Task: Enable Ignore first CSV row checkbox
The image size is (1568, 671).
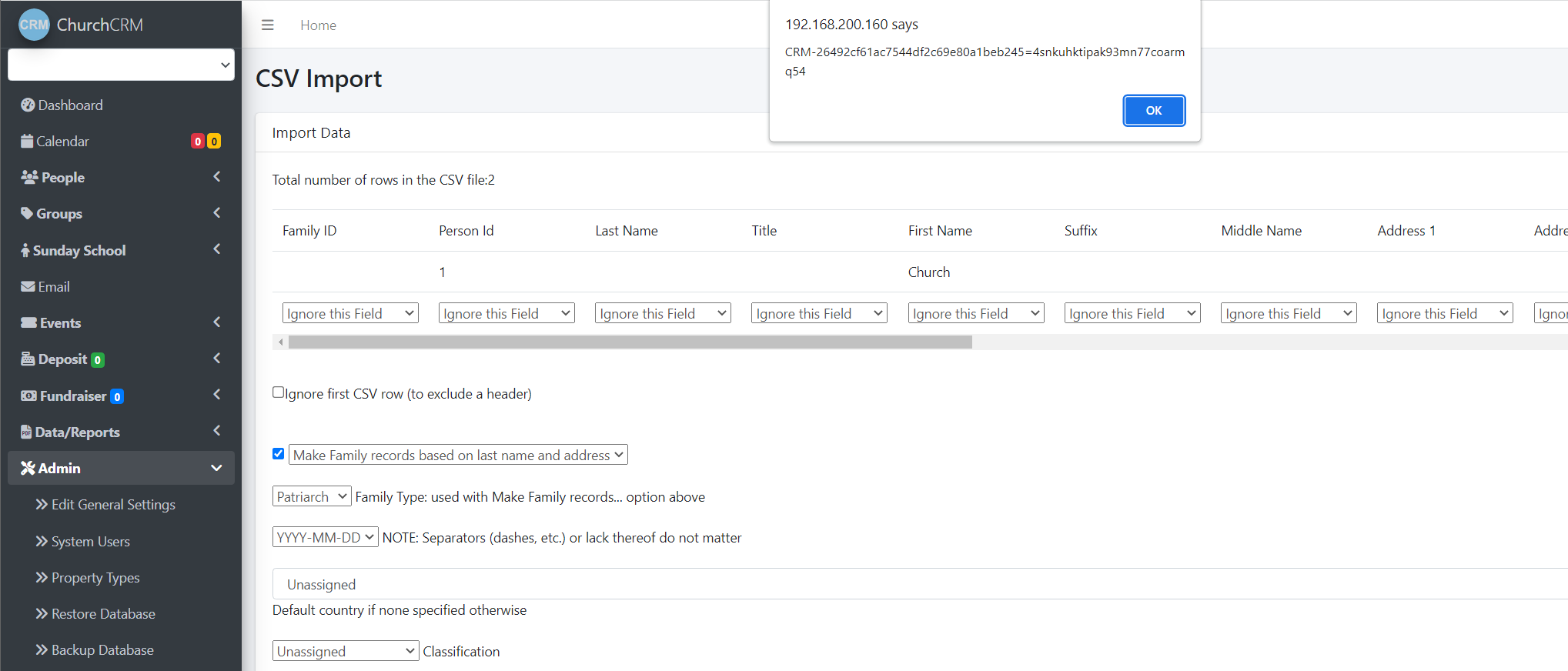Action: click(x=279, y=392)
